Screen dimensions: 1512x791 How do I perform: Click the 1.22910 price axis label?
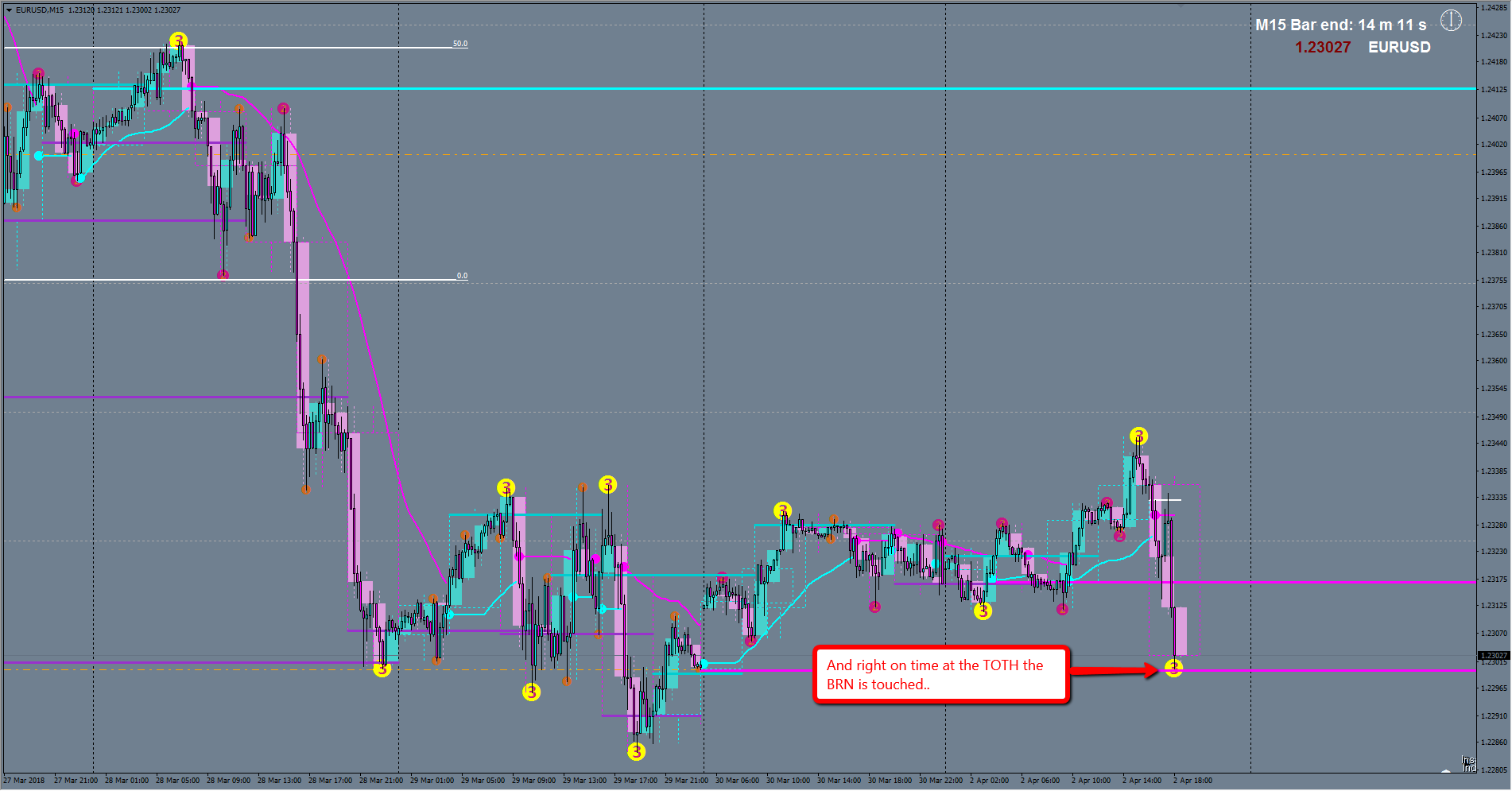coord(1495,716)
